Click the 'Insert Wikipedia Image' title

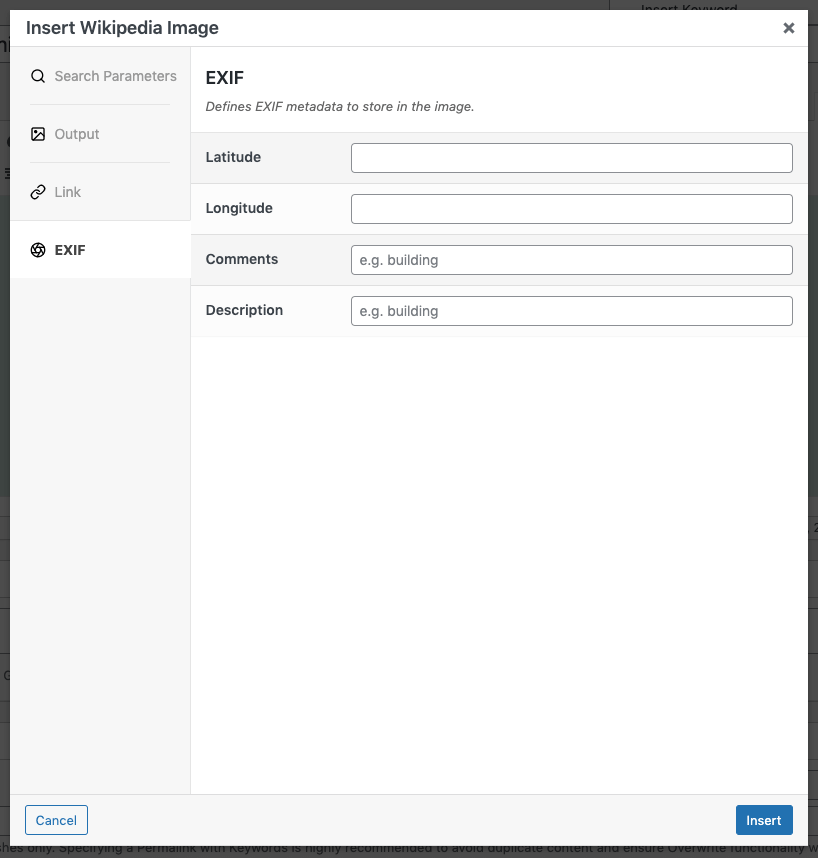[x=122, y=28]
